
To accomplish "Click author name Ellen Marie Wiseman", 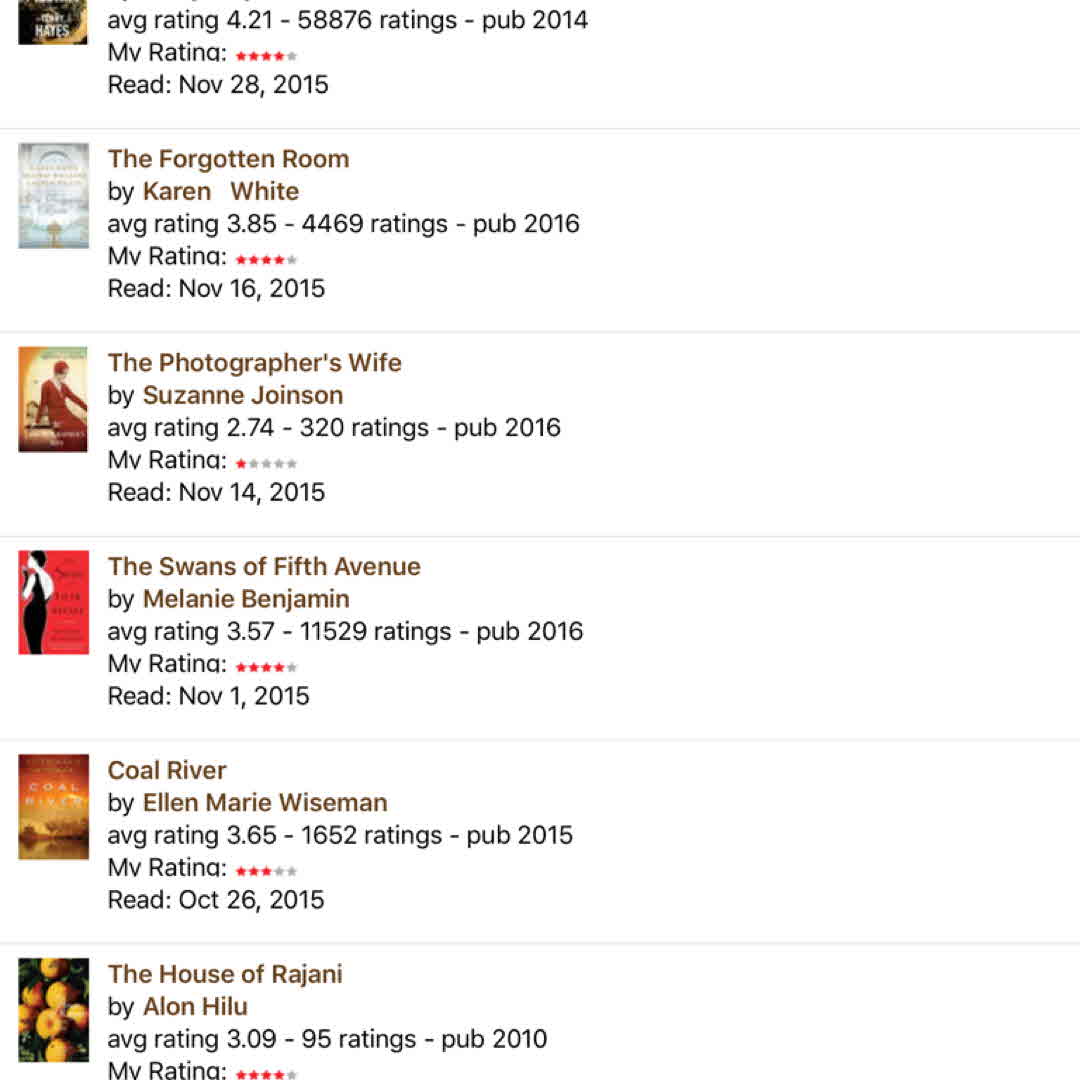I will click(265, 803).
